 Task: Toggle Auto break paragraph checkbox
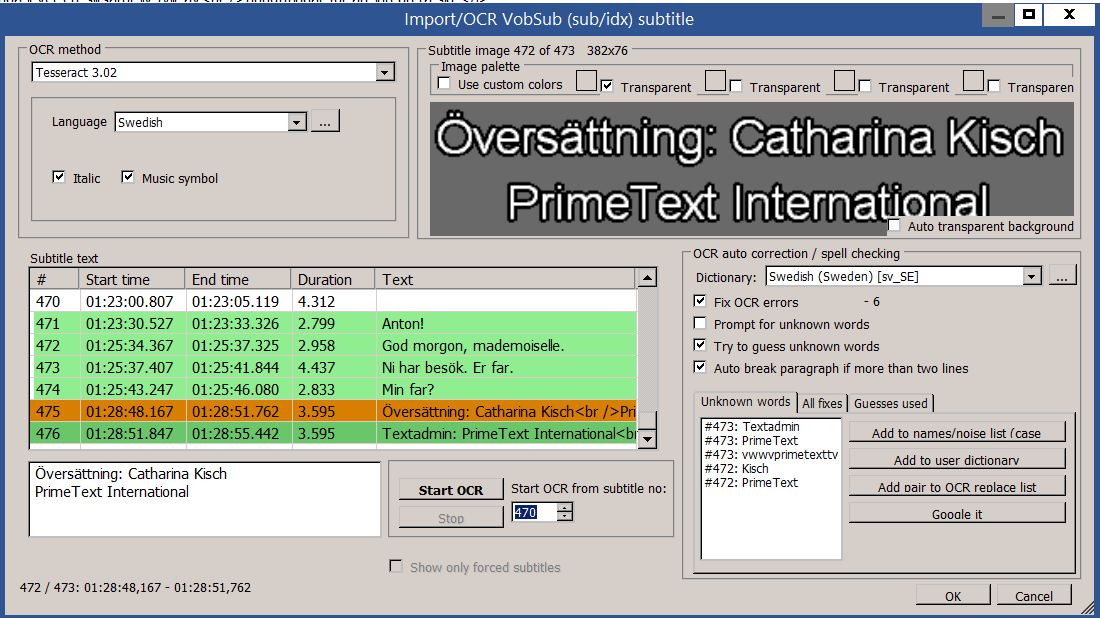pyautogui.click(x=699, y=367)
